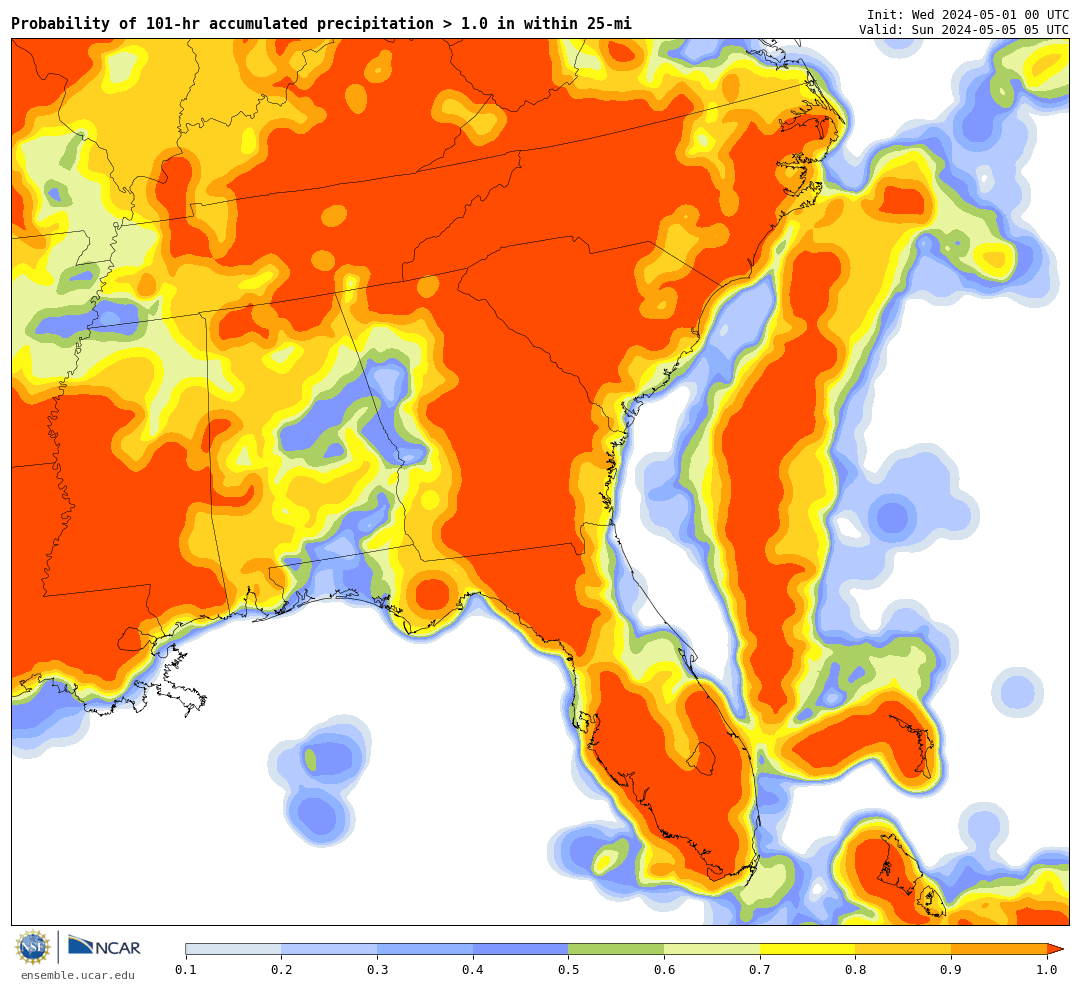Click the 0.3 to 0.4 blue swatch

[425, 949]
